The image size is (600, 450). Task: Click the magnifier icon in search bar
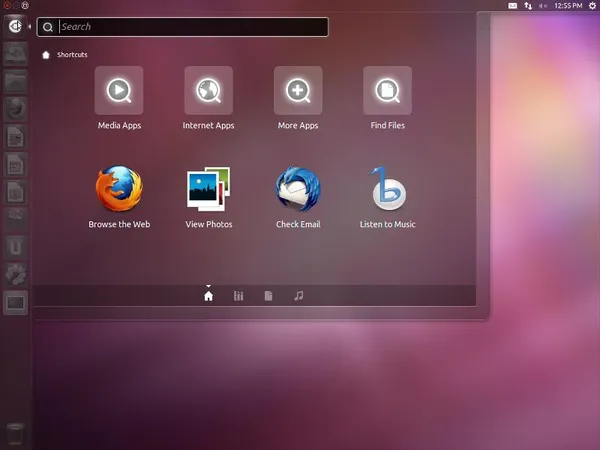tap(48, 27)
